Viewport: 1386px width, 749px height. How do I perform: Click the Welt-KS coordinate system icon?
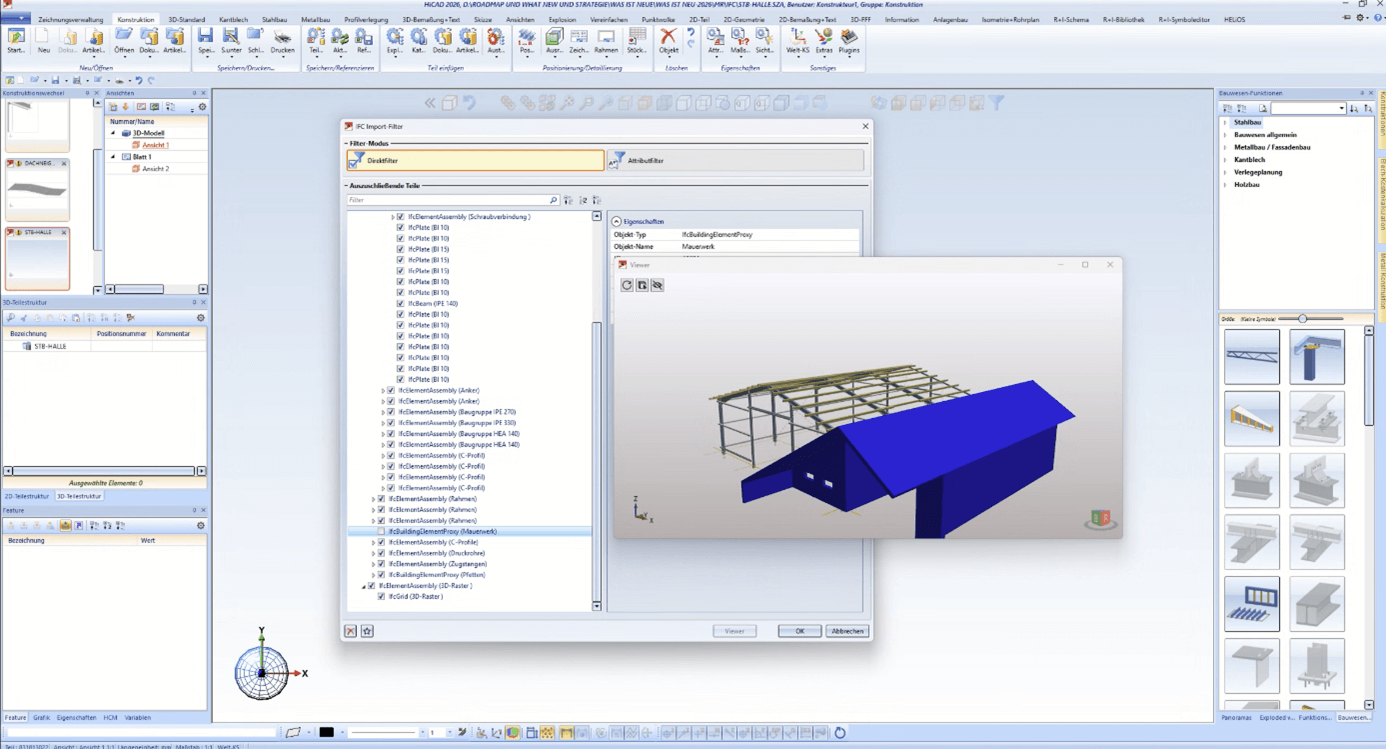click(798, 41)
